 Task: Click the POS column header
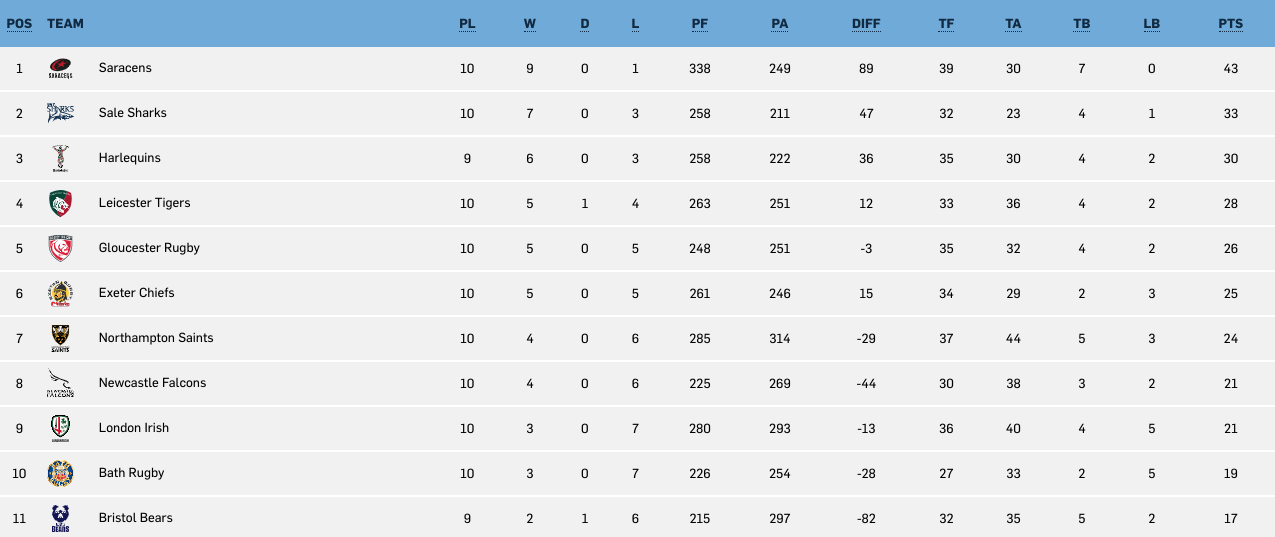(19, 24)
